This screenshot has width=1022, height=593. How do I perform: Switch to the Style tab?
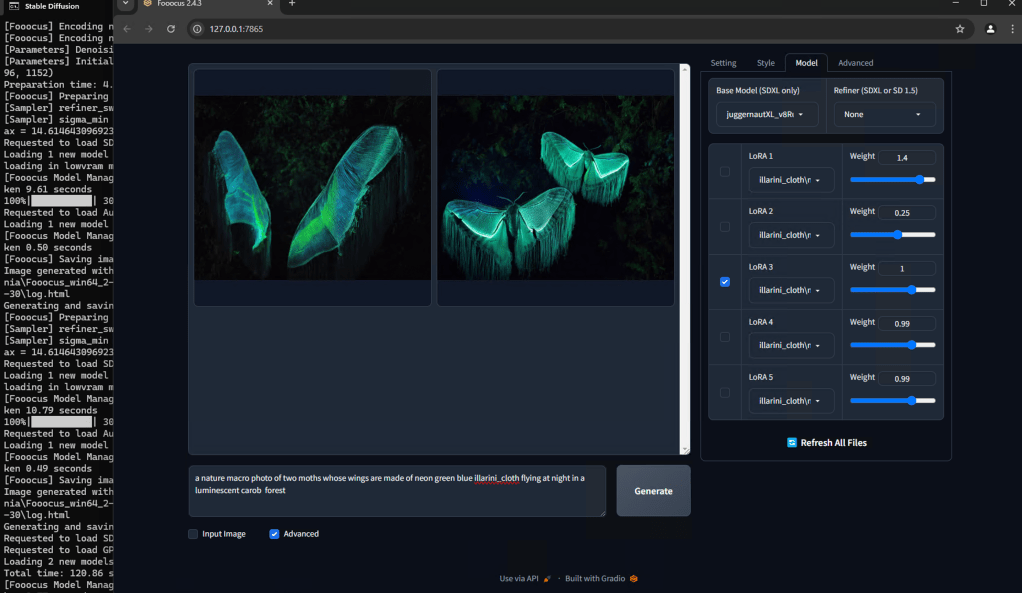click(765, 63)
